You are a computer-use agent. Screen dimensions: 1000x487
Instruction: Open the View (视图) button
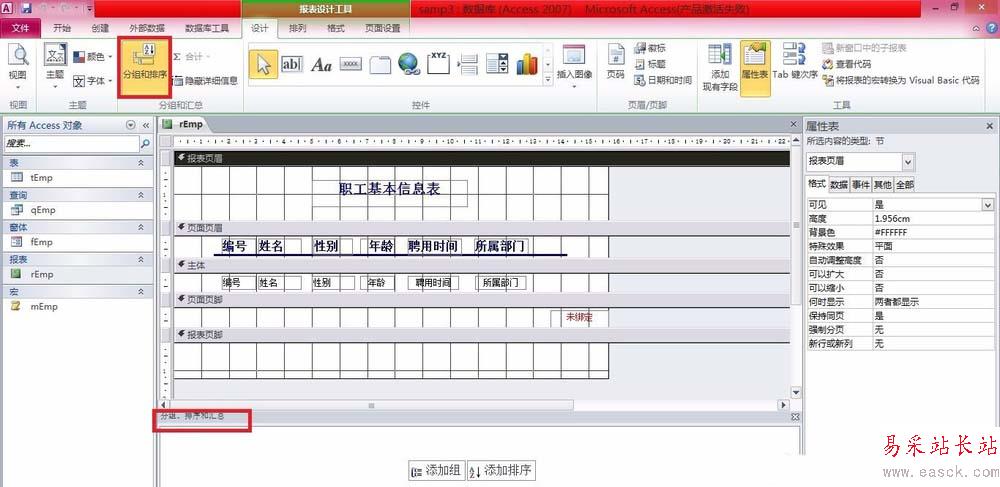(x=18, y=67)
